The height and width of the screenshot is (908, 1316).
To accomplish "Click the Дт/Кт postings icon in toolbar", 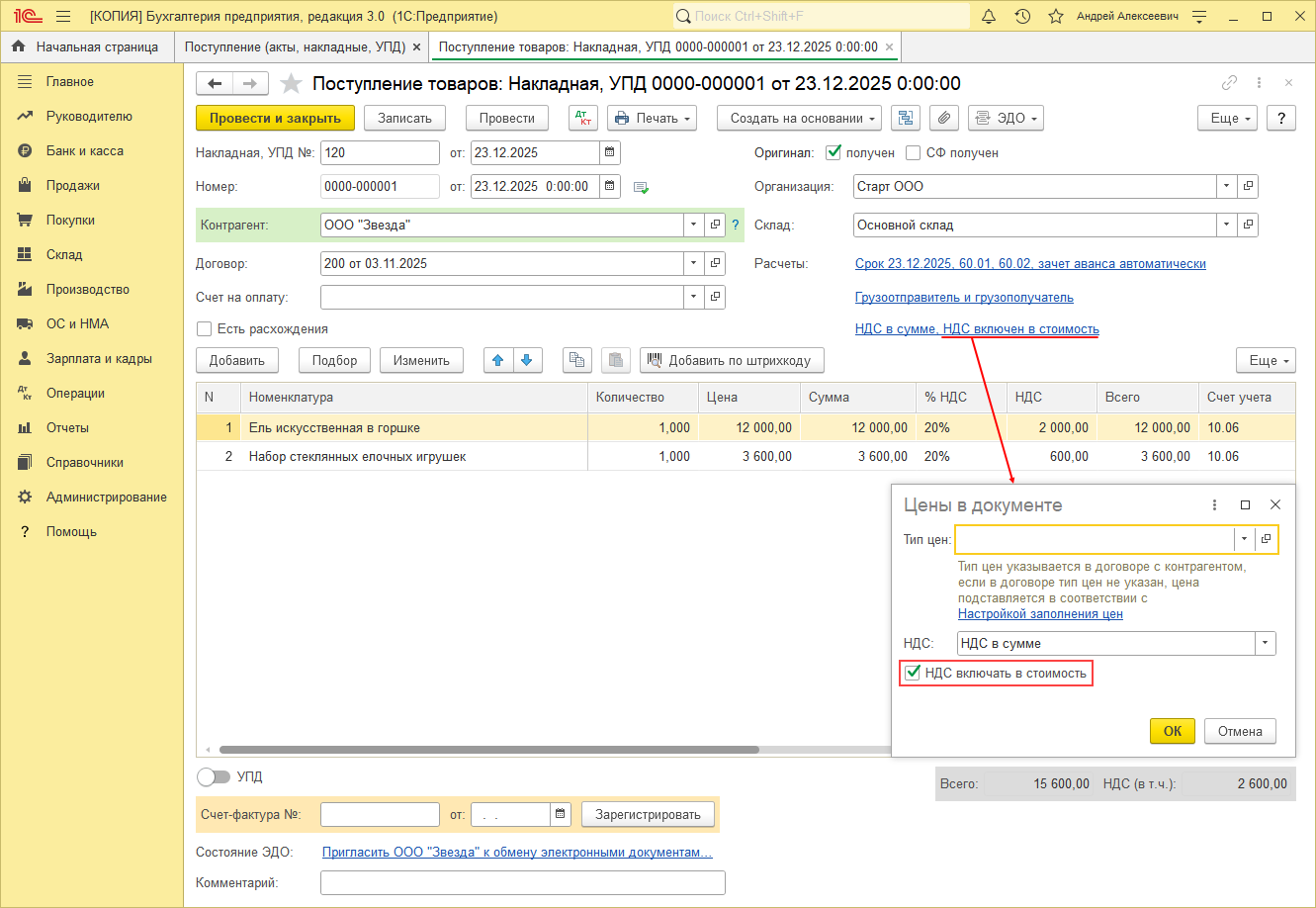I will 583,118.
